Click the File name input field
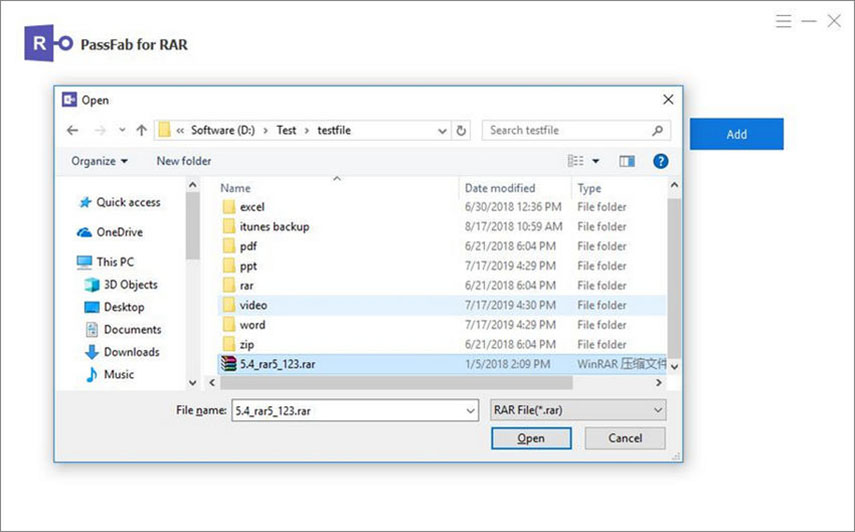The height and width of the screenshot is (532, 855). [355, 410]
